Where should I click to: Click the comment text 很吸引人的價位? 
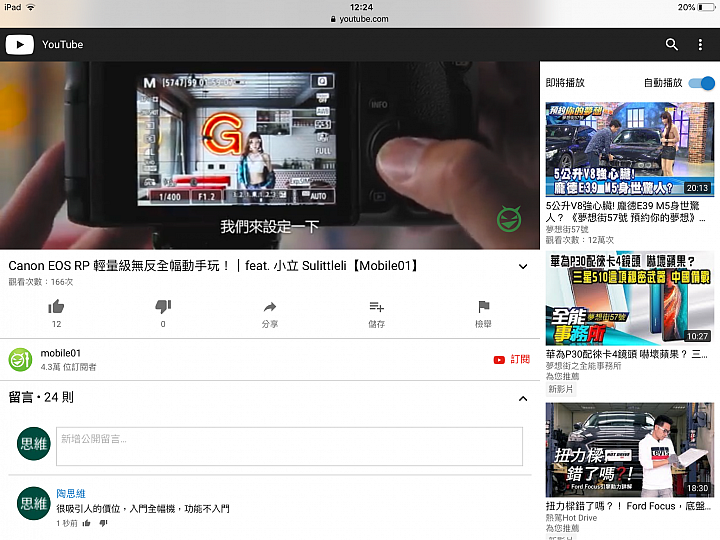pos(143,509)
